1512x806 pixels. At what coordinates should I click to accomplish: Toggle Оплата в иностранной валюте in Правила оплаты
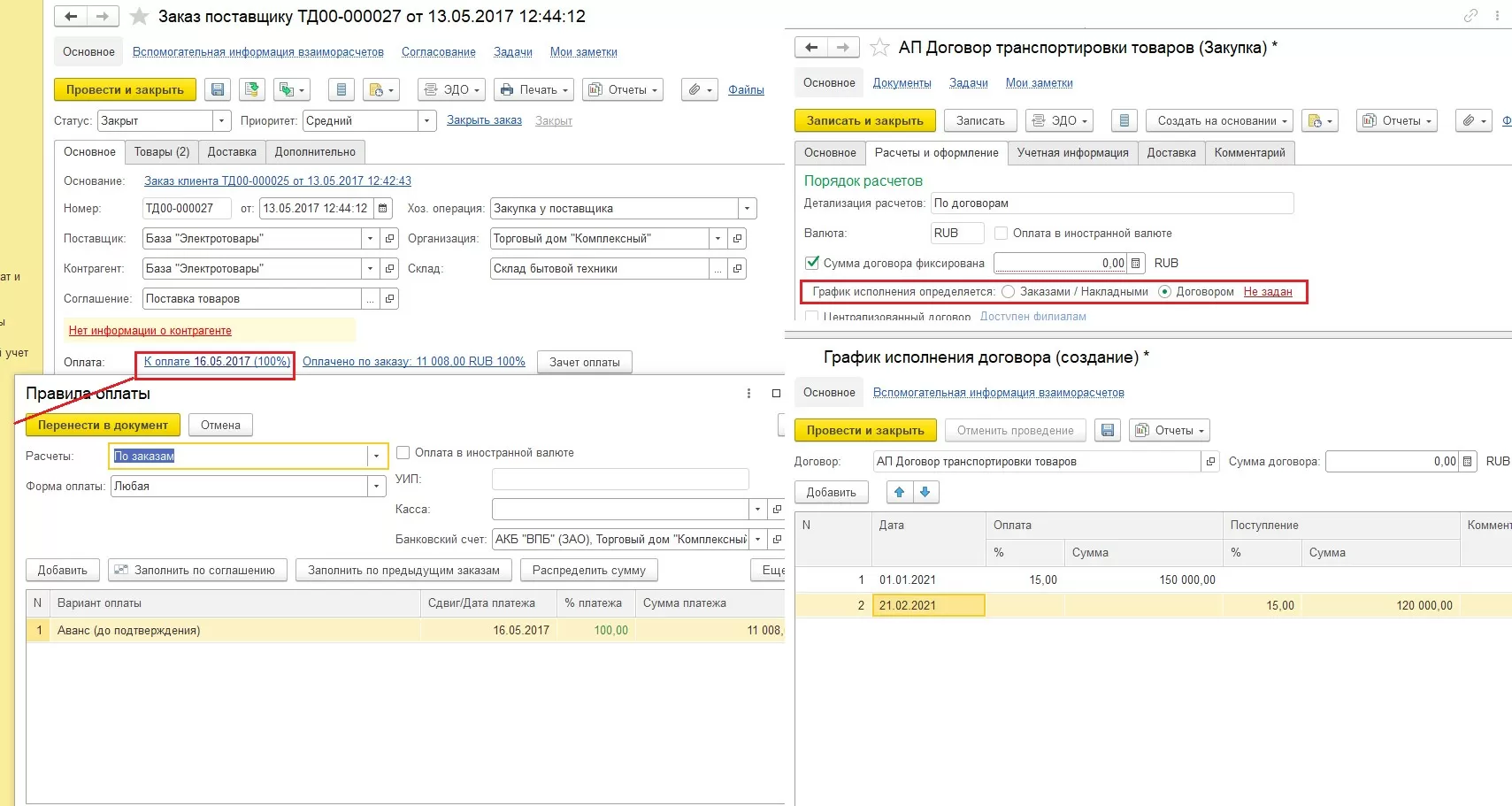click(x=403, y=453)
